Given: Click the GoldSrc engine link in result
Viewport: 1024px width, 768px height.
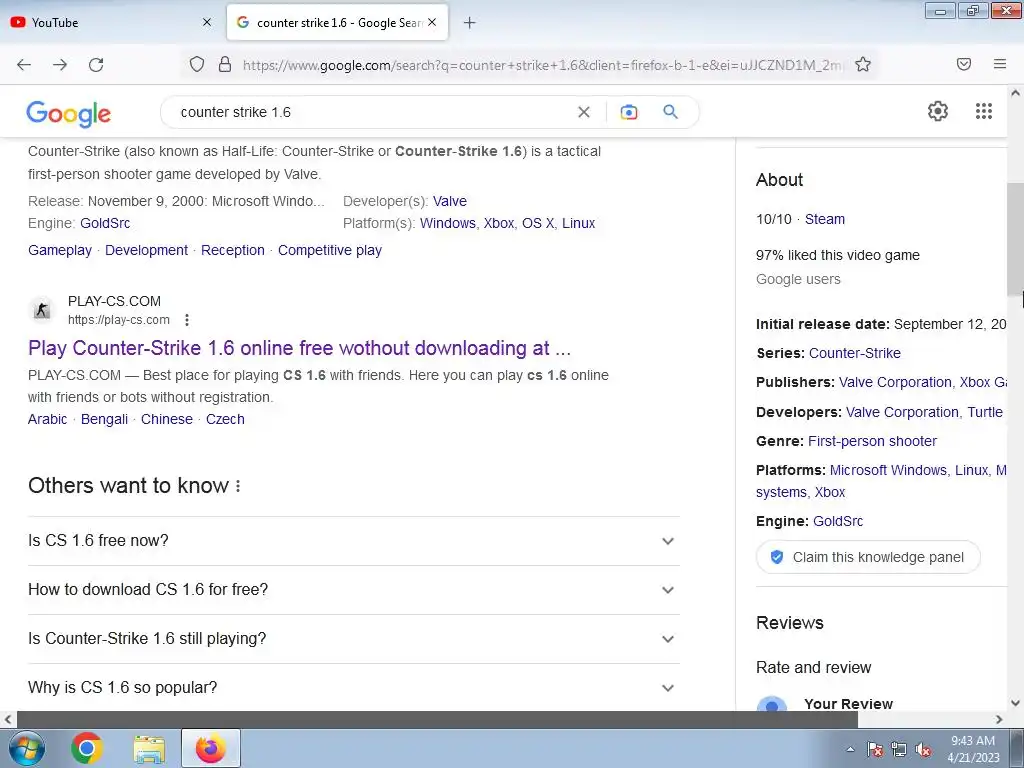Looking at the screenshot, I should [x=105, y=223].
